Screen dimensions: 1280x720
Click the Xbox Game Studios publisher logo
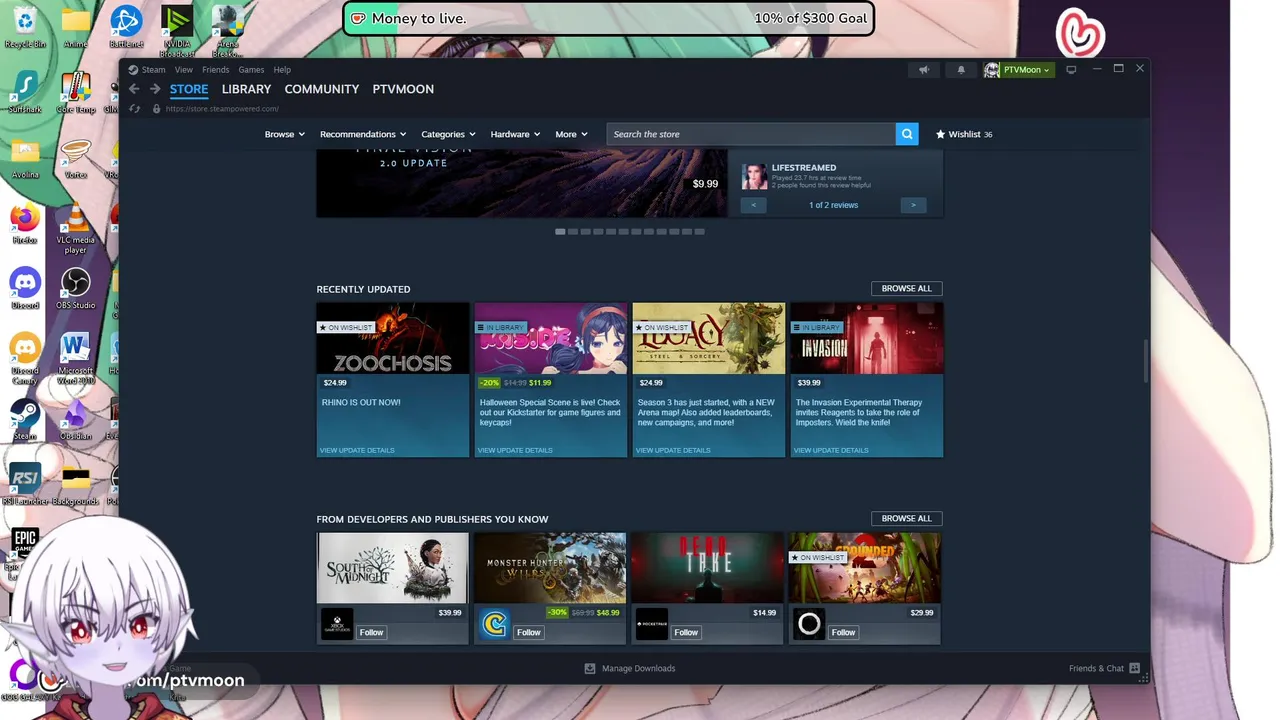click(x=337, y=624)
